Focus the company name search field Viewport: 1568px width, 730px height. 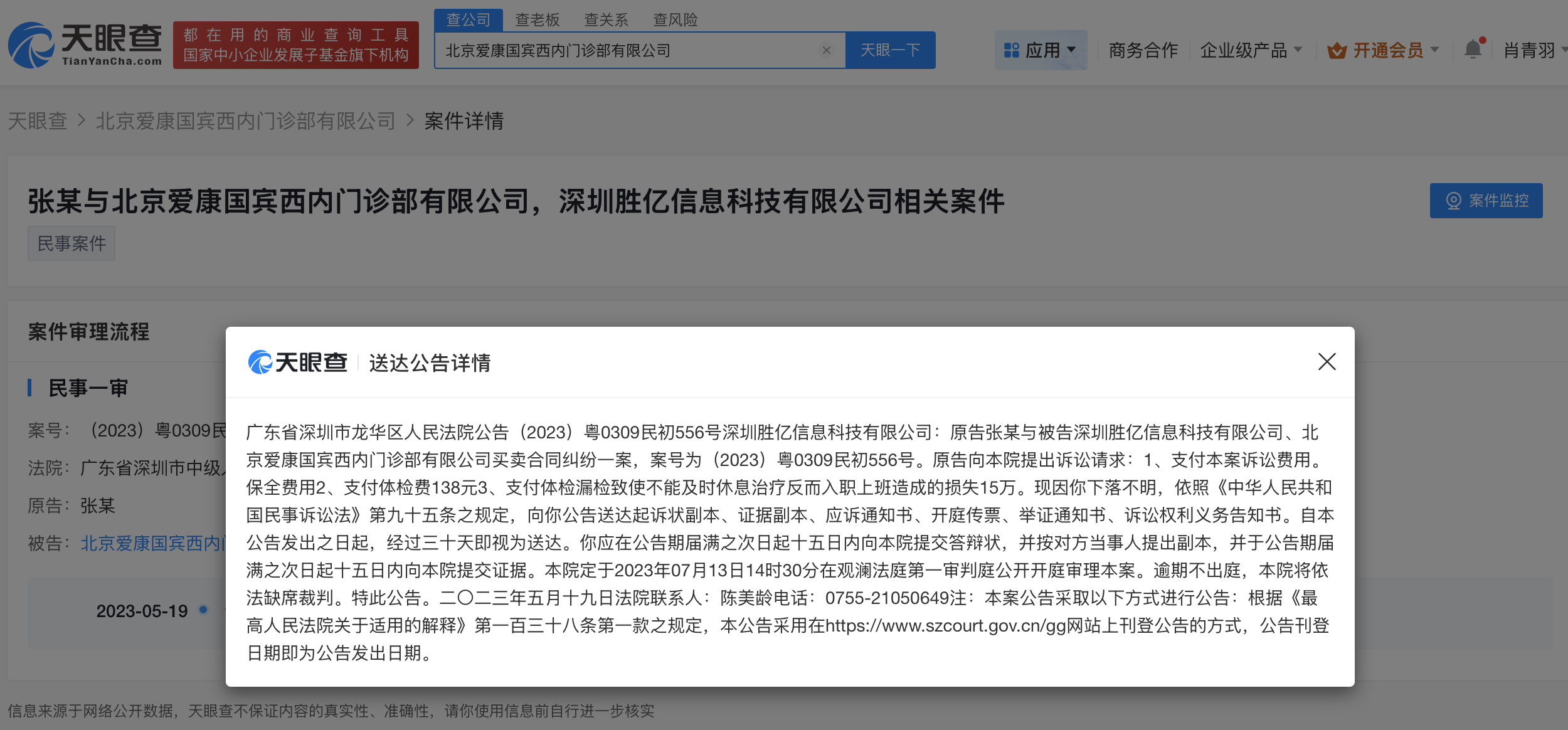(627, 50)
